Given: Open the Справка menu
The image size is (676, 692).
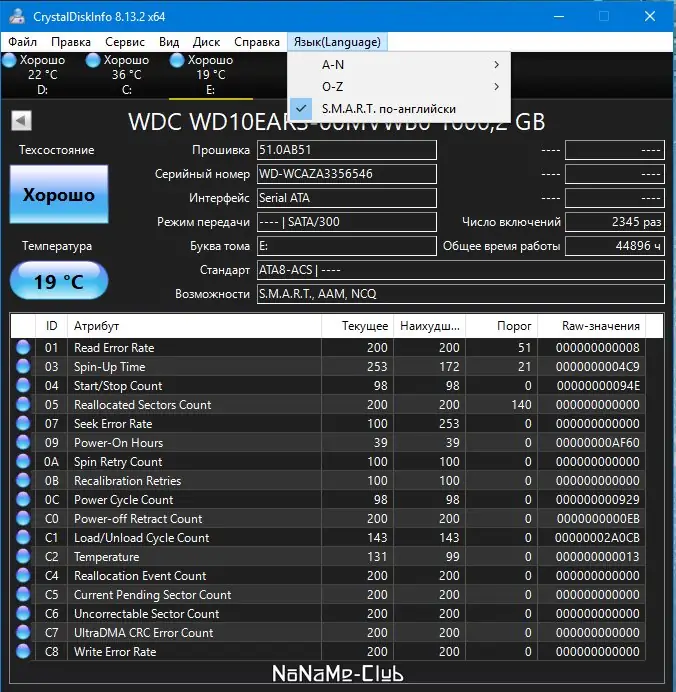Looking at the screenshot, I should (x=257, y=42).
